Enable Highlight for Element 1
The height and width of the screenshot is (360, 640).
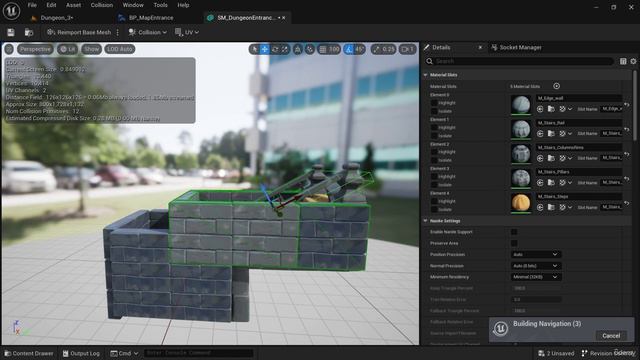click(434, 127)
